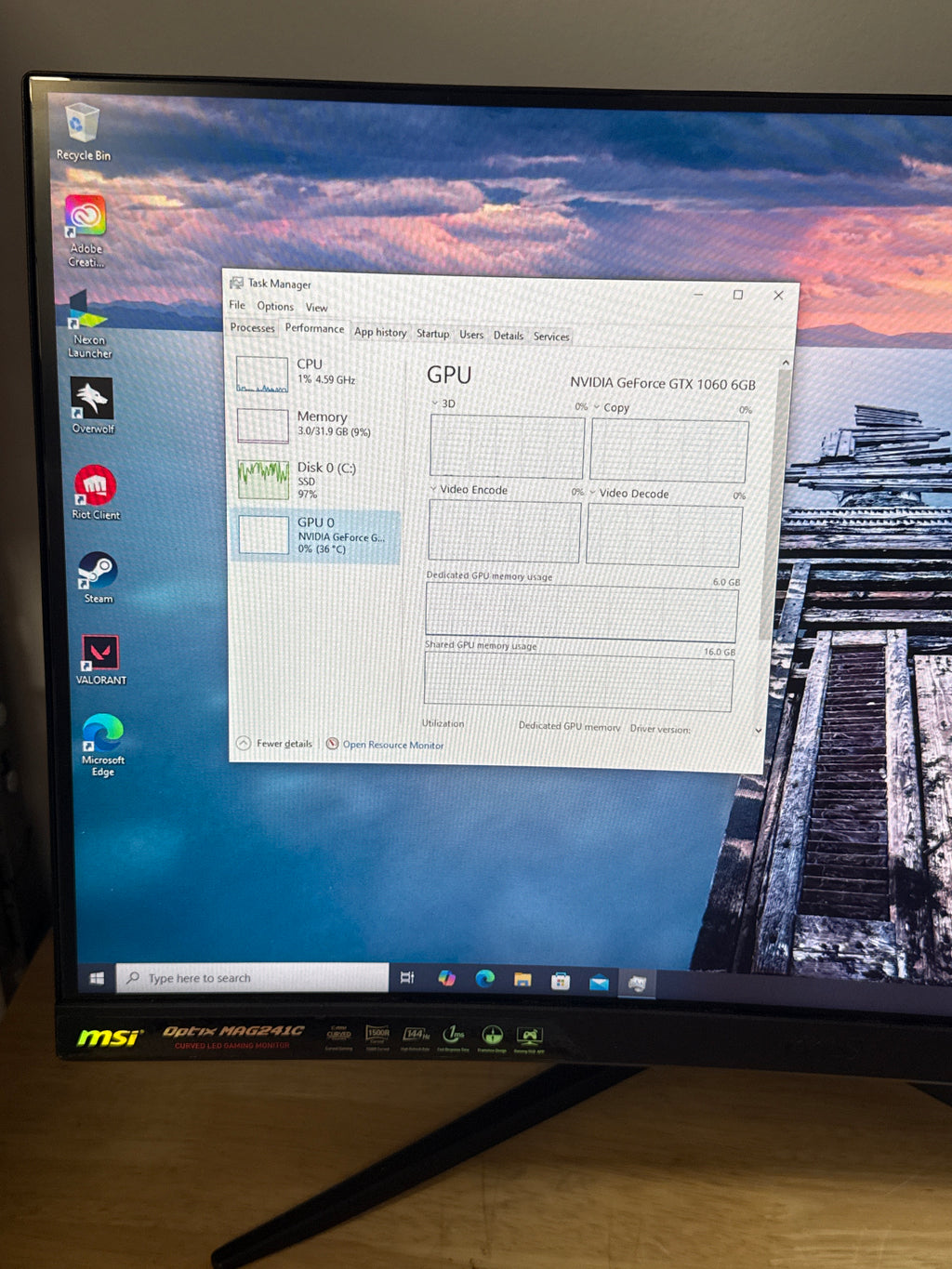
Task: Select the Performance tab
Action: point(314,328)
